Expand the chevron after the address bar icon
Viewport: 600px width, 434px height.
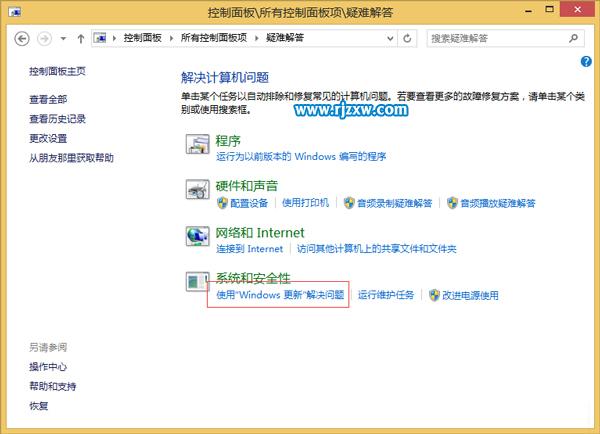[x=114, y=38]
